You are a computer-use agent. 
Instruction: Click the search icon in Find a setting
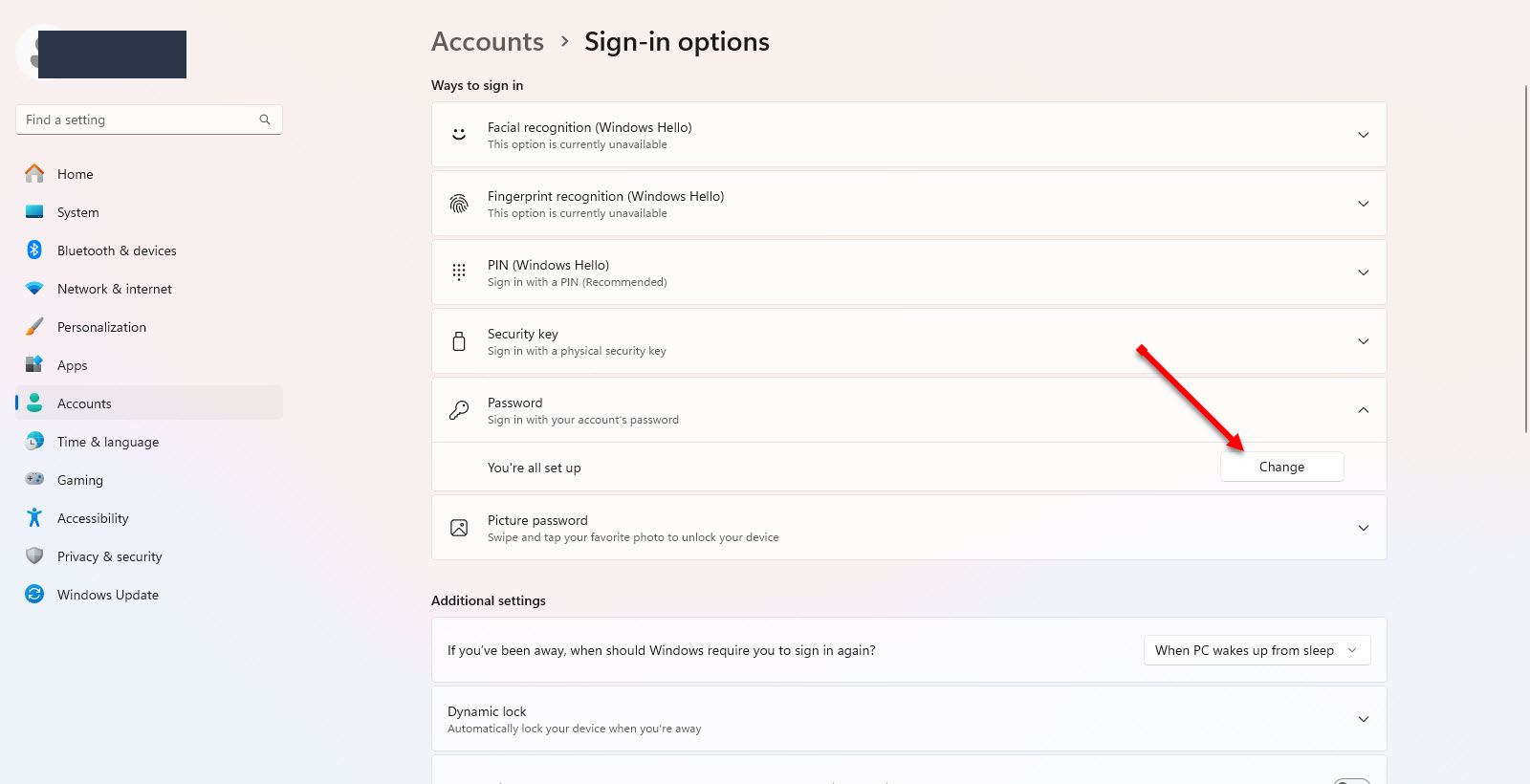click(x=264, y=119)
